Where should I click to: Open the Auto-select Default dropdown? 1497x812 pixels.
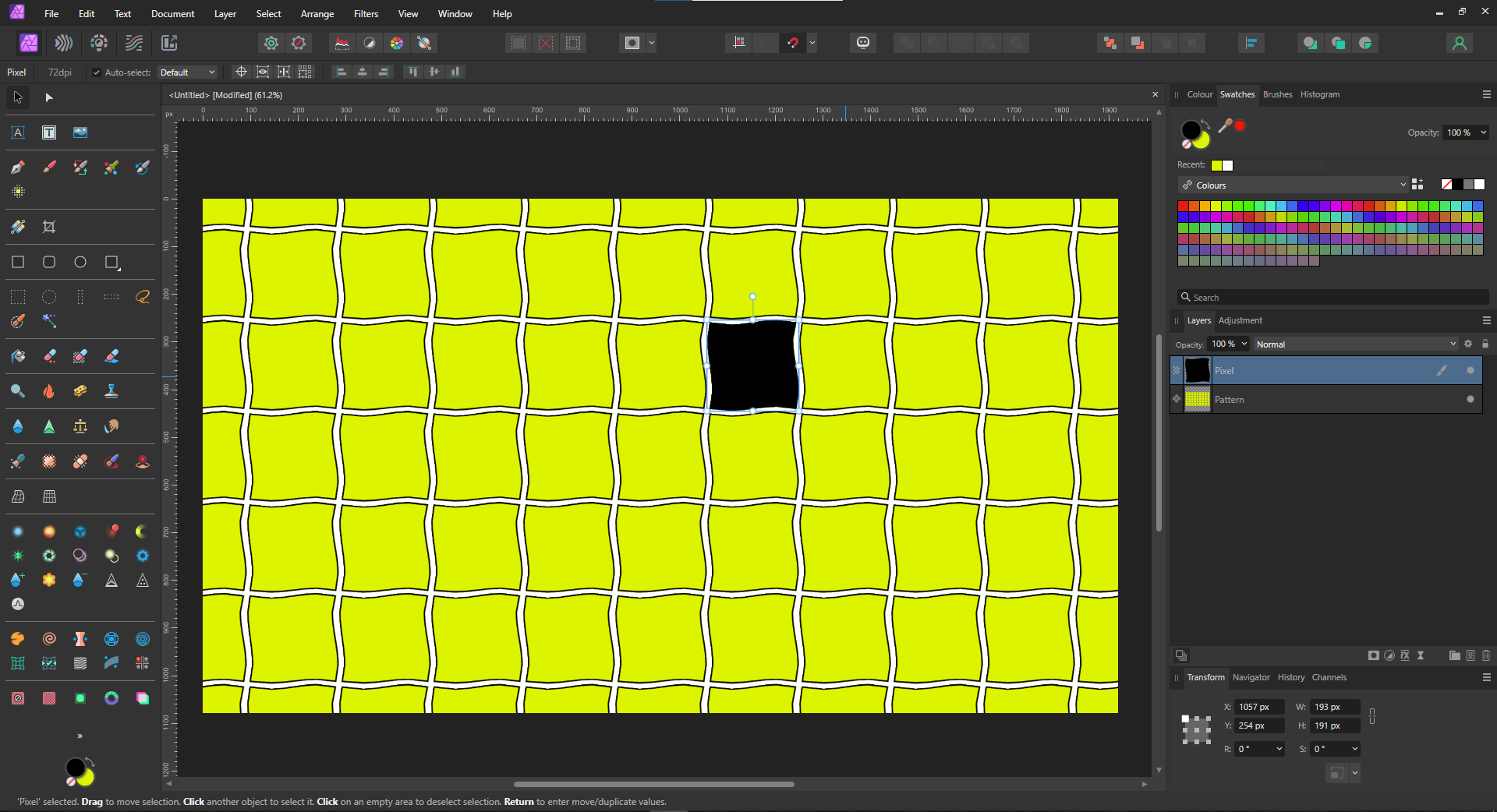(x=187, y=72)
